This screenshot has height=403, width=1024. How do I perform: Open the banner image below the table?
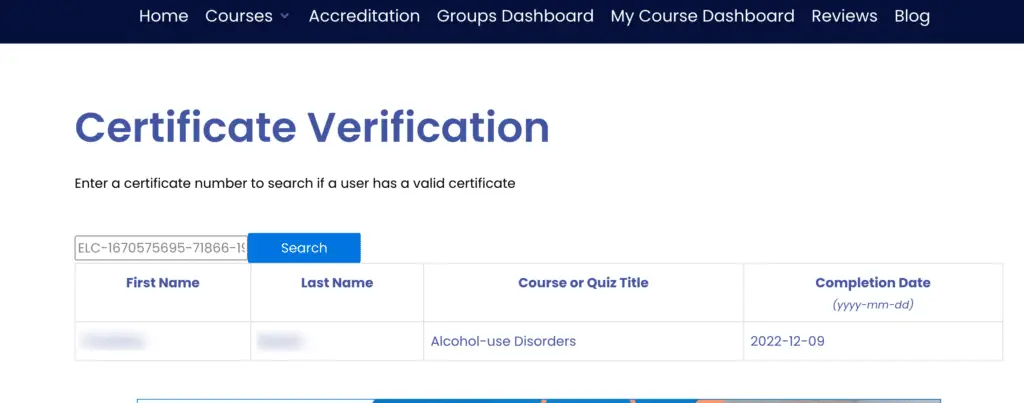[x=539, y=400]
